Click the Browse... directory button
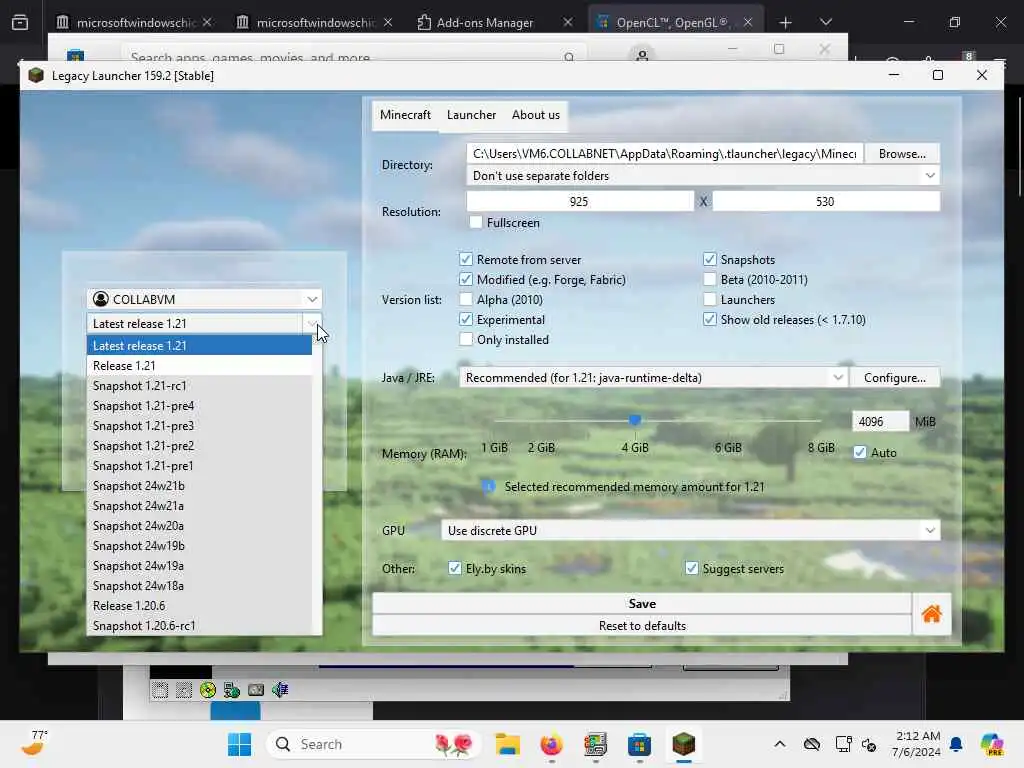The height and width of the screenshot is (768, 1024). [x=902, y=154]
